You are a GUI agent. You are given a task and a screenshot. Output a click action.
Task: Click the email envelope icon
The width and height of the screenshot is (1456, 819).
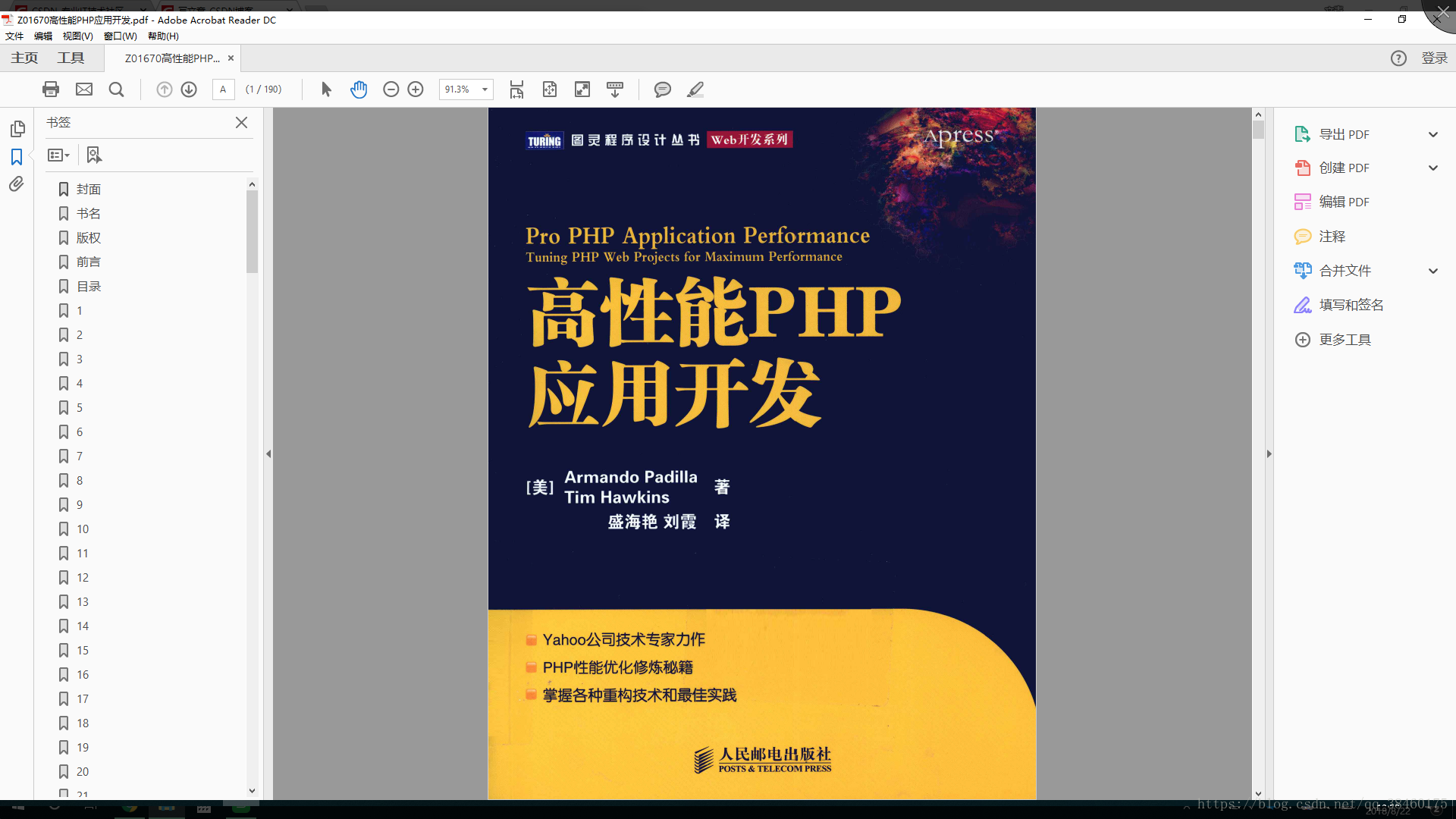84,89
